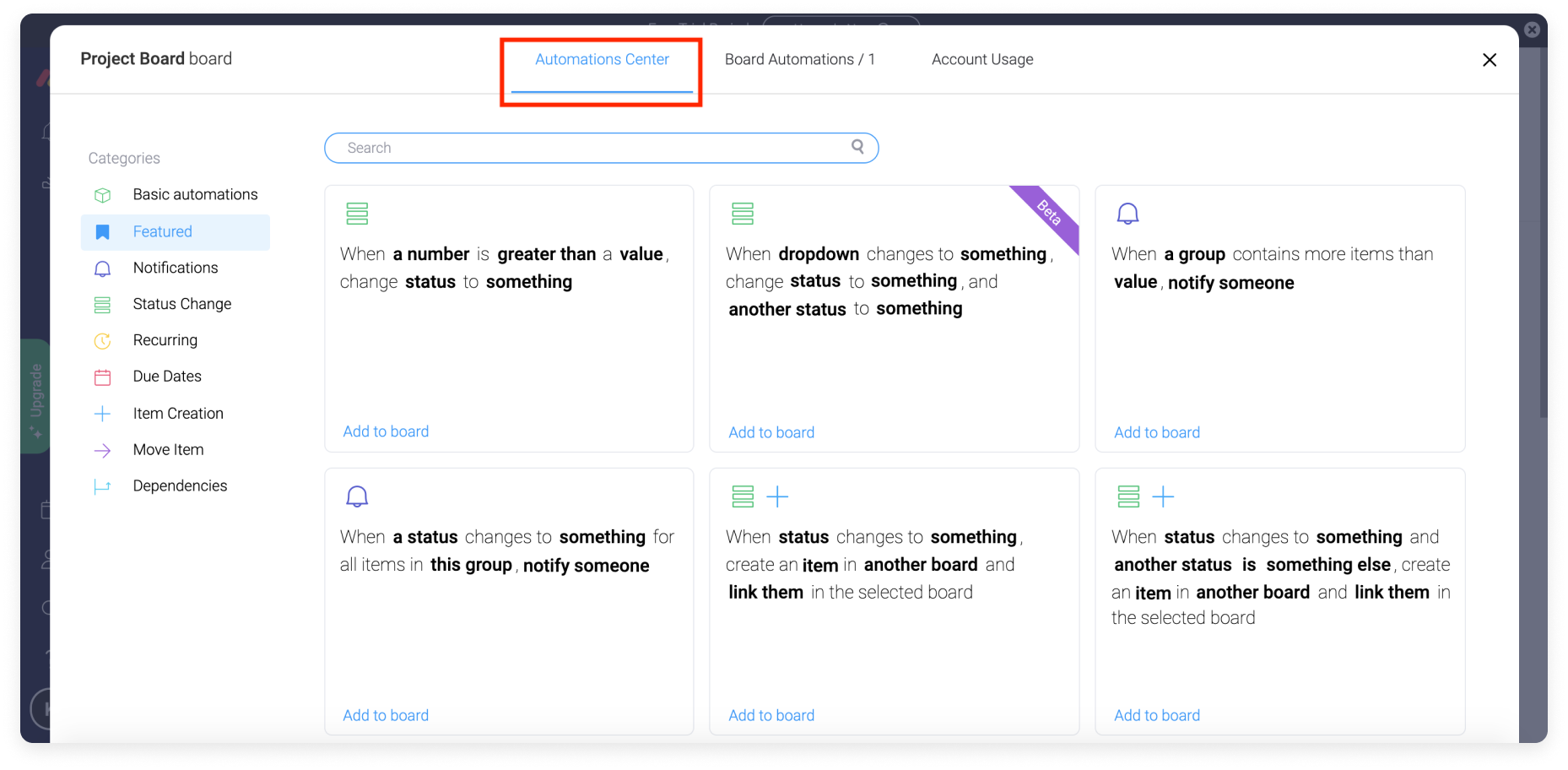Click the Search automations field
This screenshot has height=770, width=1568.
[601, 148]
